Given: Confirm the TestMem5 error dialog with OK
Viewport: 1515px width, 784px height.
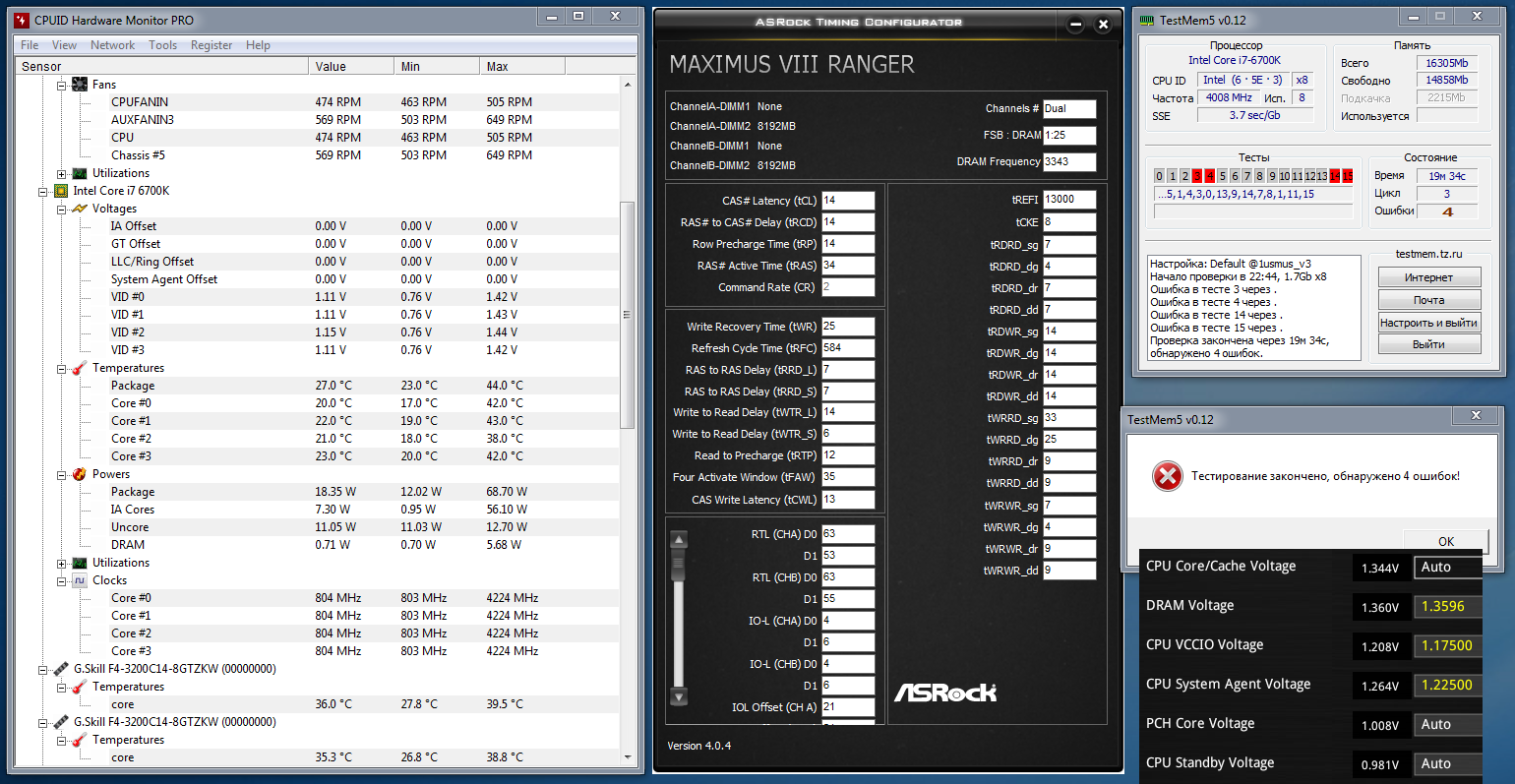Looking at the screenshot, I should pos(1446,541).
